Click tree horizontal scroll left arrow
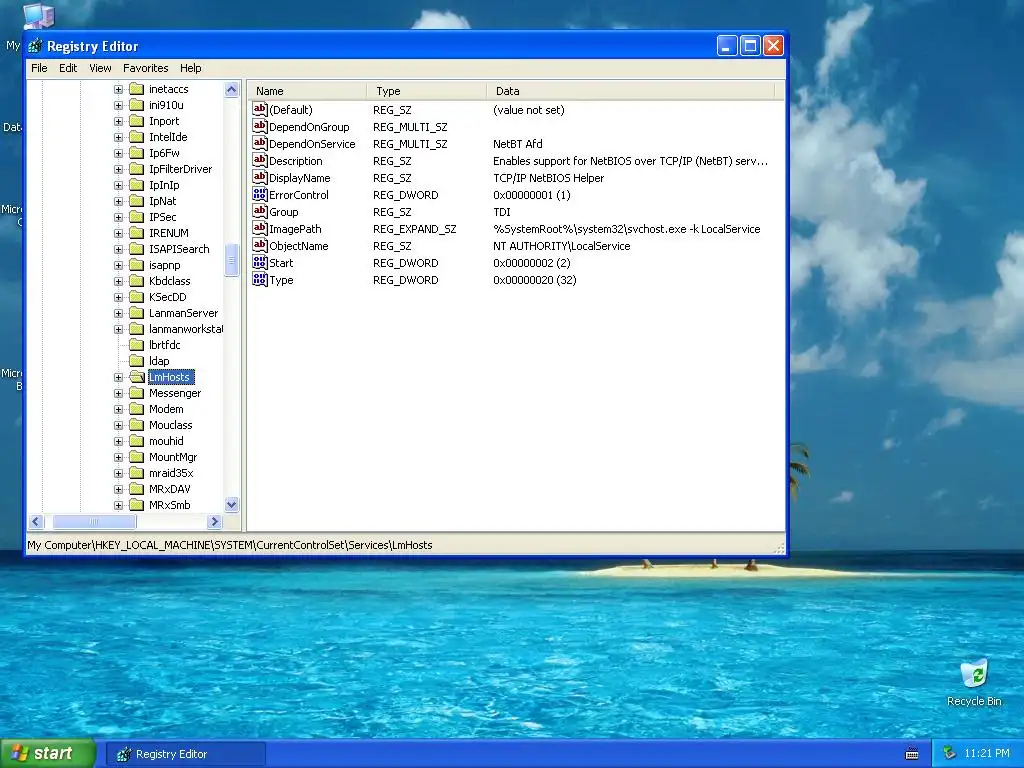The image size is (1024, 768). (36, 521)
